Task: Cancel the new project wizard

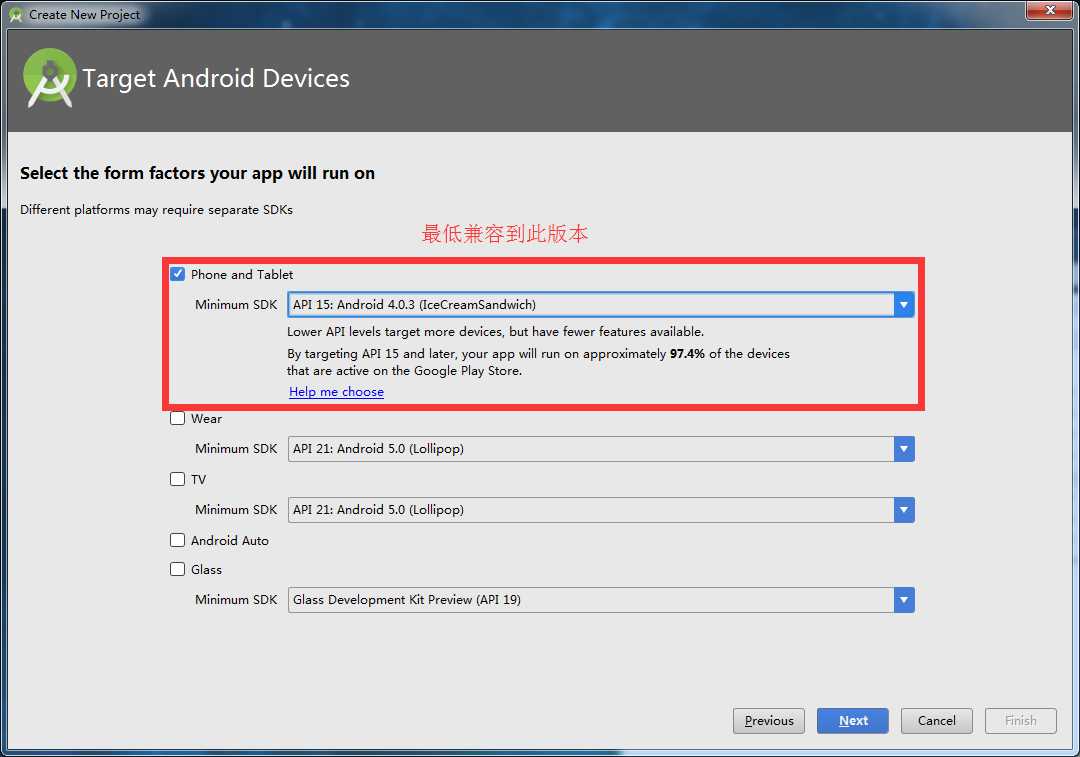Action: pyautogui.click(x=937, y=720)
